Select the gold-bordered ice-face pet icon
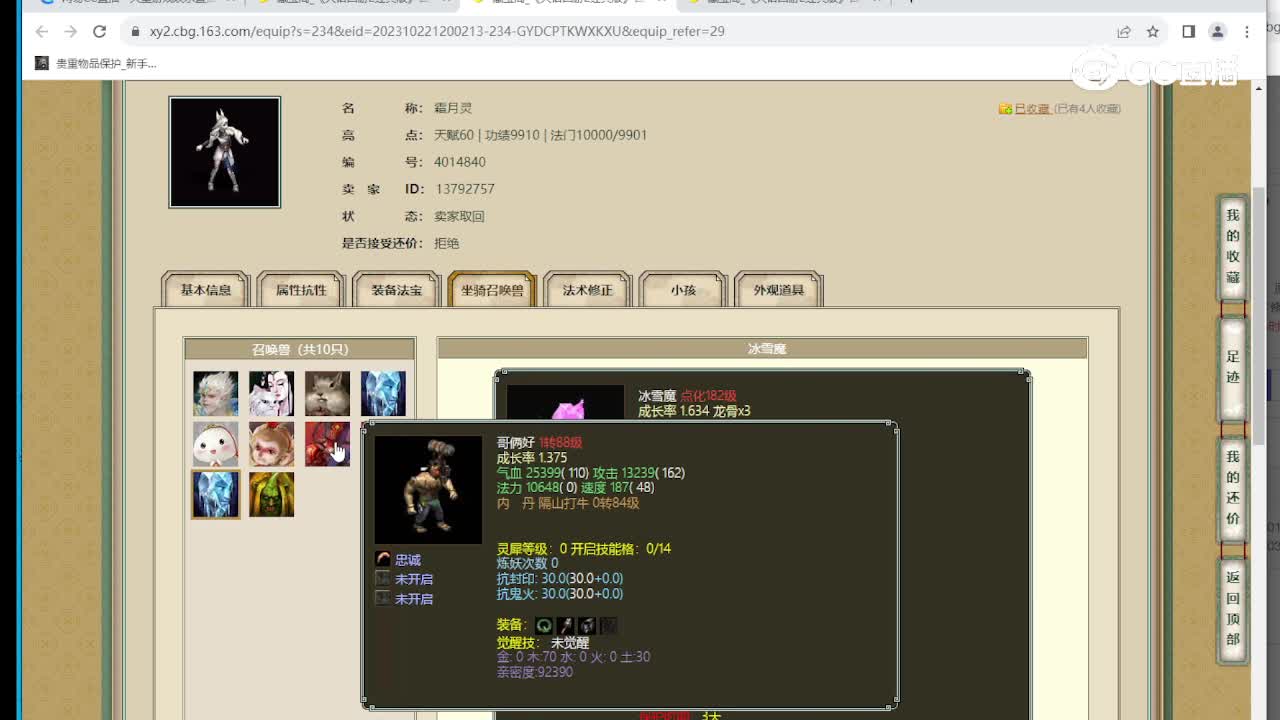Viewport: 1280px width, 720px height. 216,494
